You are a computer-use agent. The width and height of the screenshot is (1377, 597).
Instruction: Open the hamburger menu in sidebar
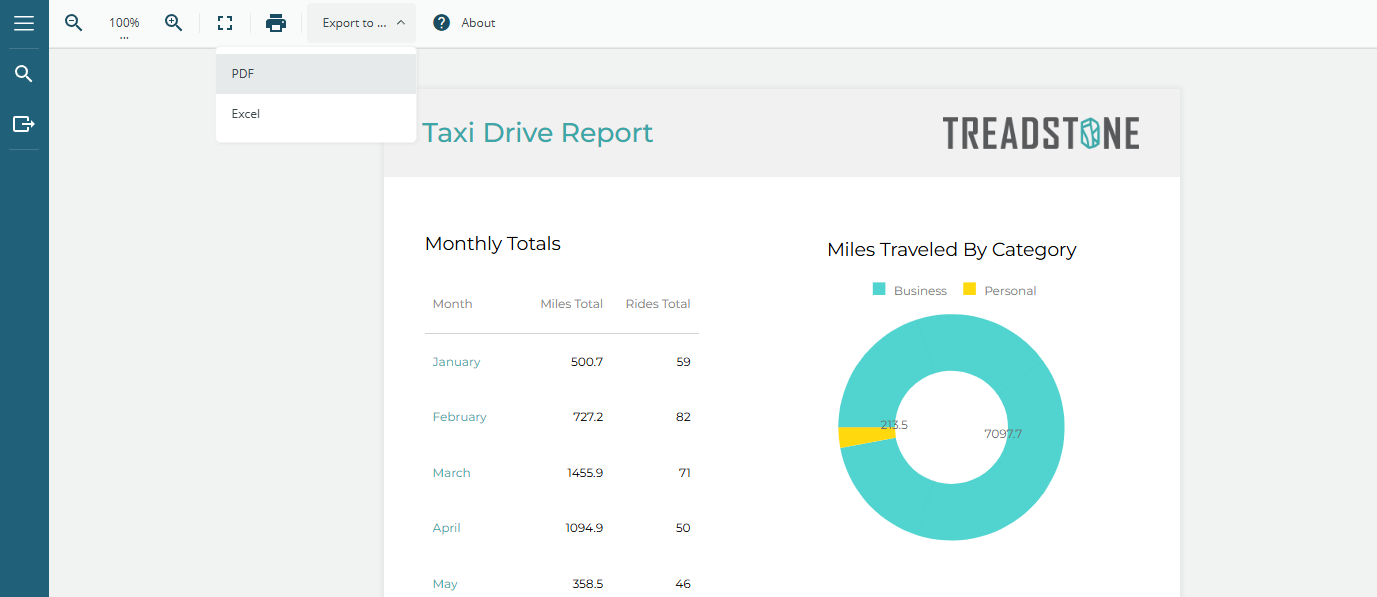coord(24,23)
